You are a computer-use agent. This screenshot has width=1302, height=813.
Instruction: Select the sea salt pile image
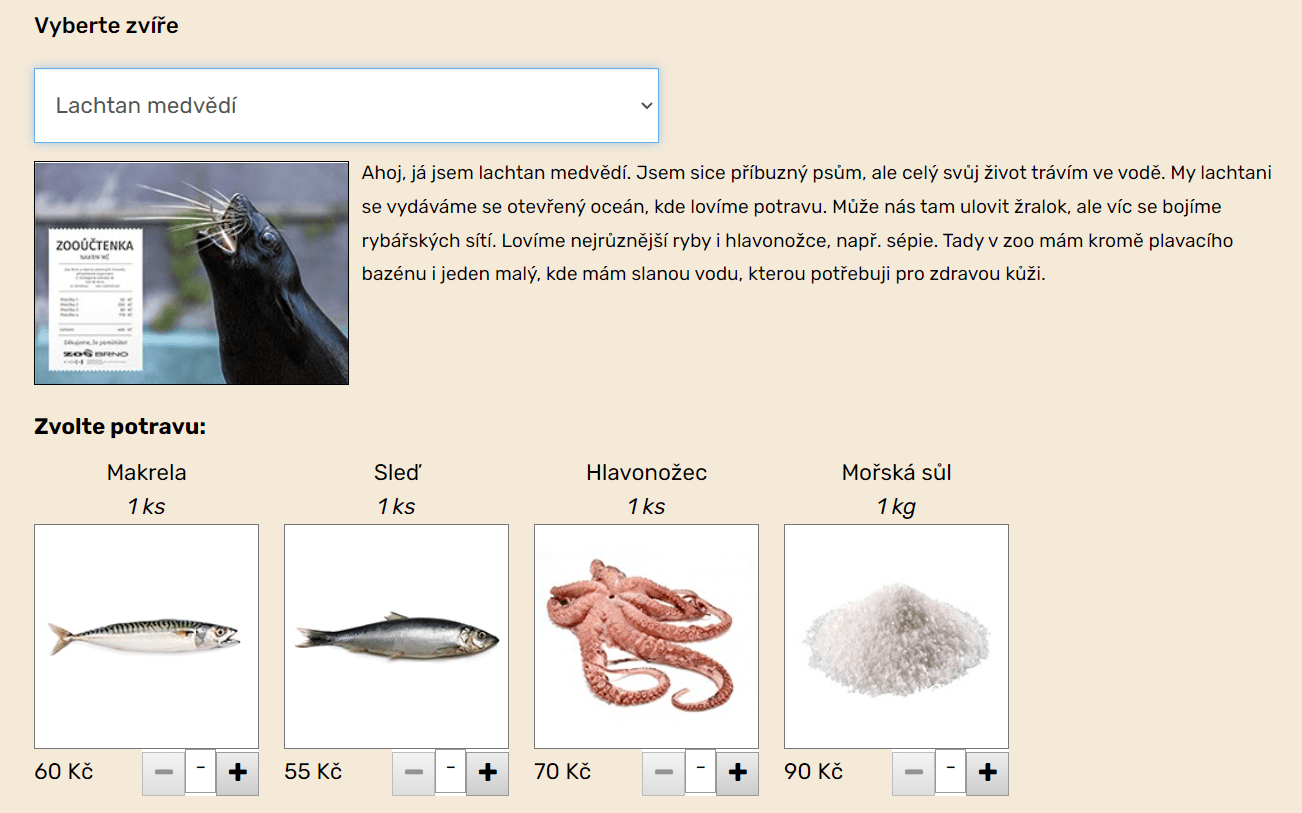(896, 636)
